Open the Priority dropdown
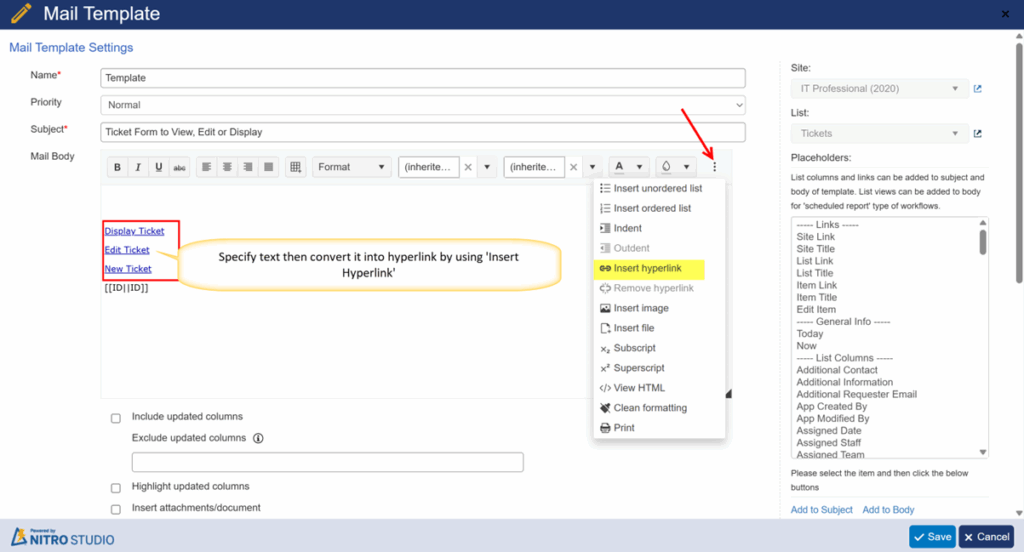 tap(423, 105)
